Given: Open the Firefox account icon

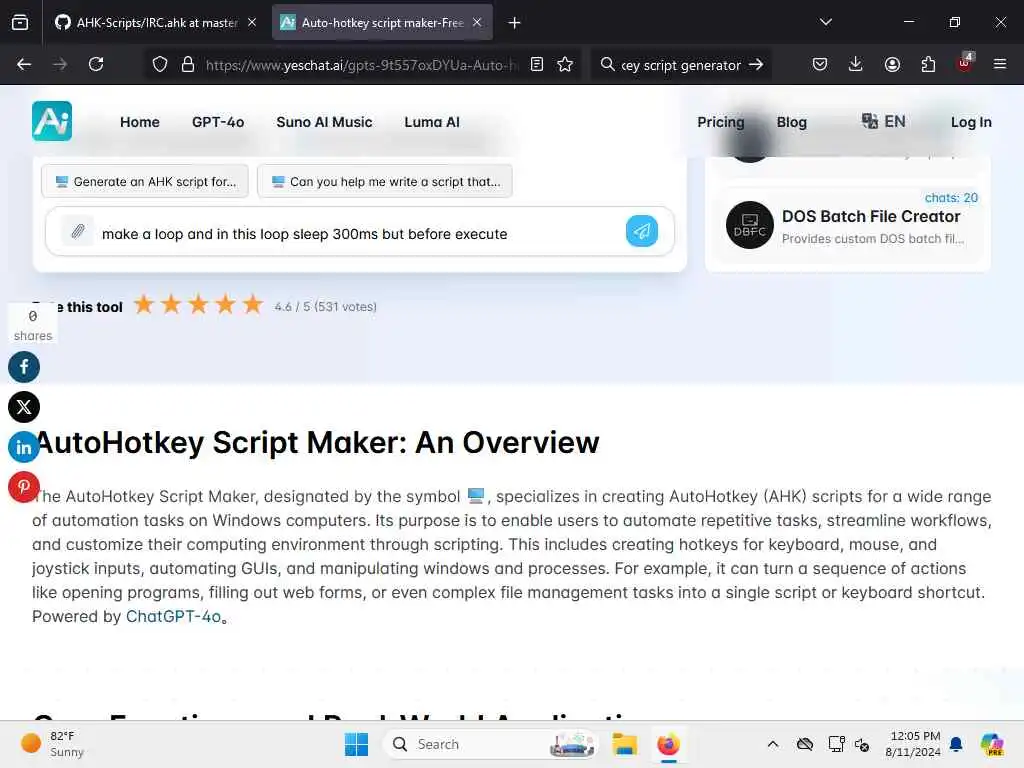Looking at the screenshot, I should coord(892,65).
